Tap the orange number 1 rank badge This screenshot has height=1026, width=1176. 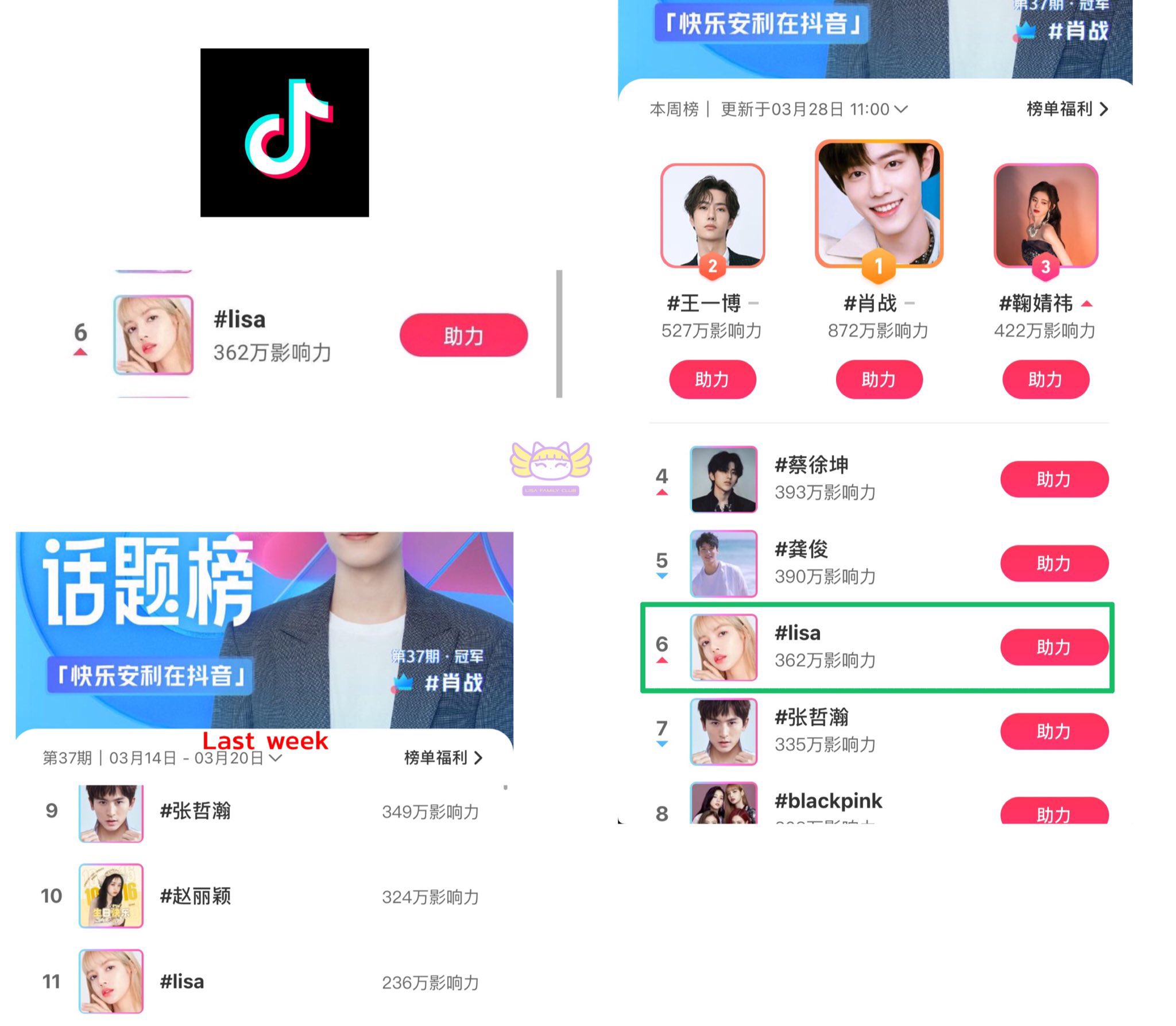coord(879,267)
